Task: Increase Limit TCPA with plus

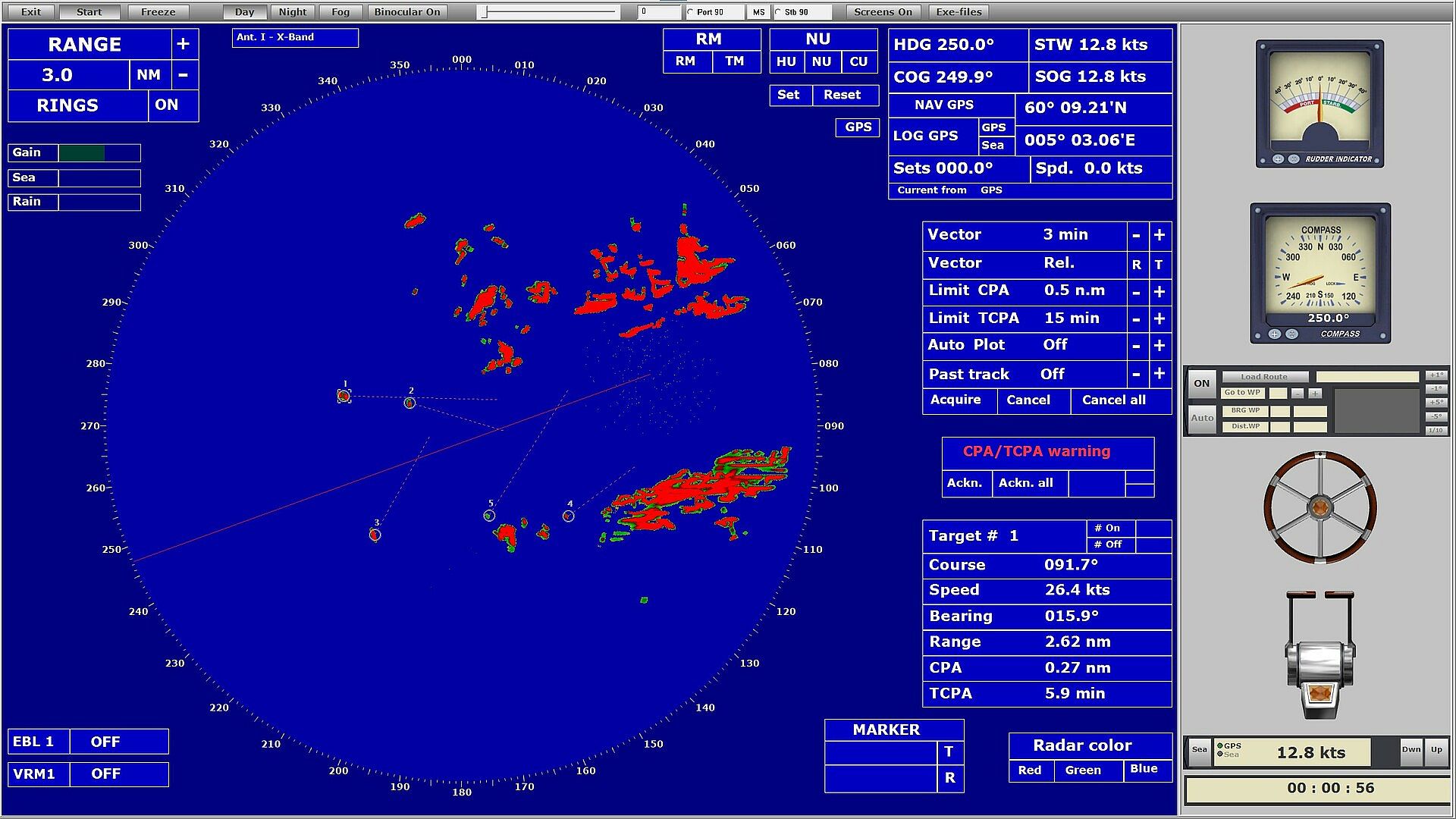Action: pyautogui.click(x=1159, y=319)
